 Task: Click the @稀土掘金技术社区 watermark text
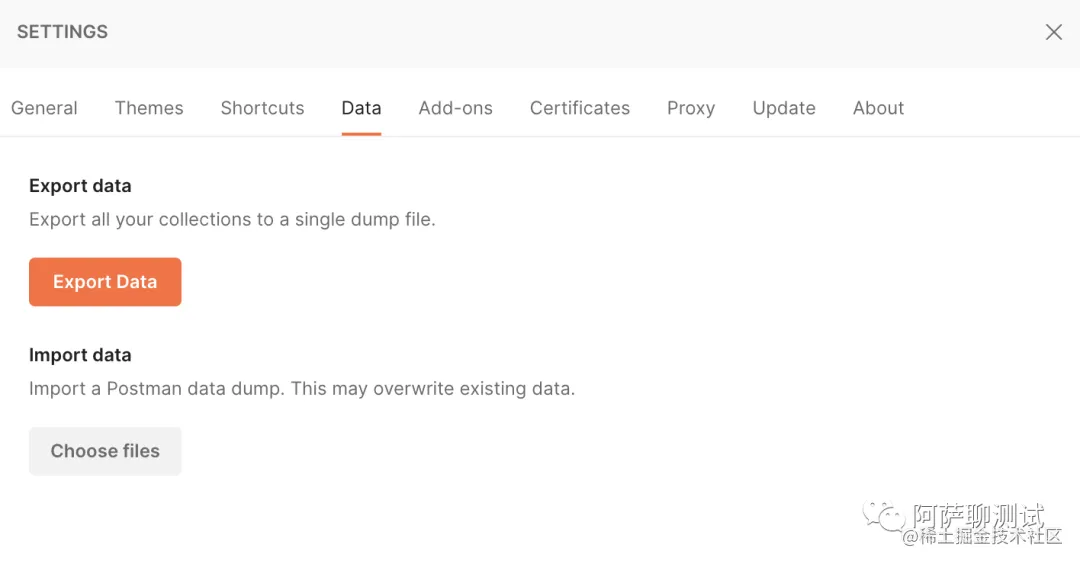(x=982, y=536)
